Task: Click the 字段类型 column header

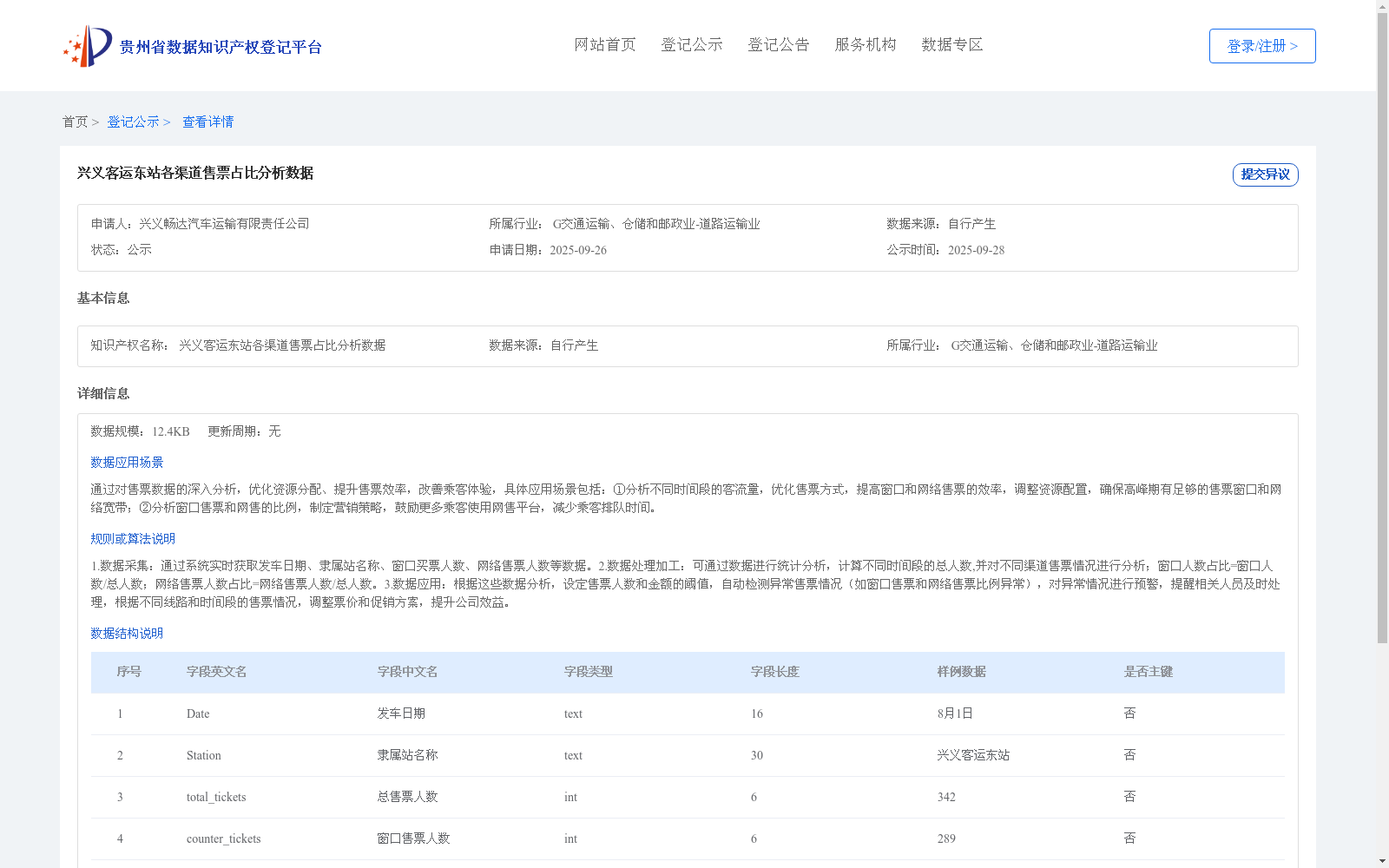Action: (x=589, y=672)
